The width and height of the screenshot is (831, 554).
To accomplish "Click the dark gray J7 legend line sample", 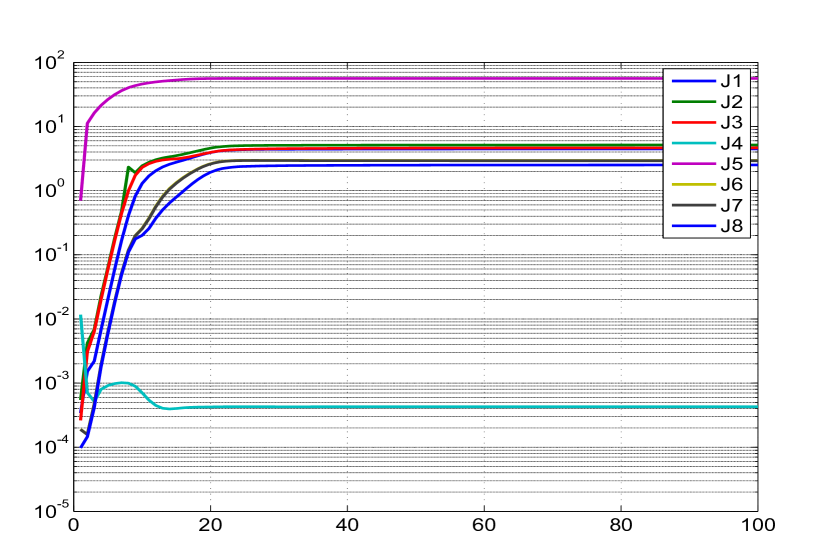I will 694,205.
